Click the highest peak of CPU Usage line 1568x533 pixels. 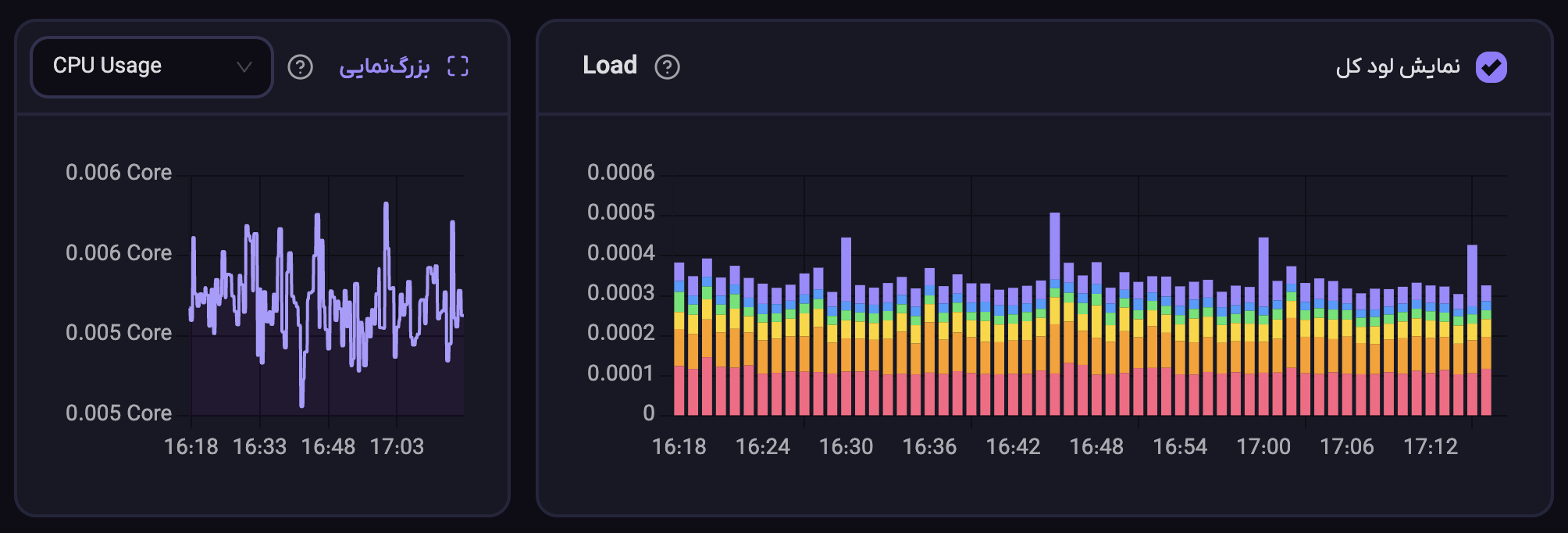[x=386, y=206]
